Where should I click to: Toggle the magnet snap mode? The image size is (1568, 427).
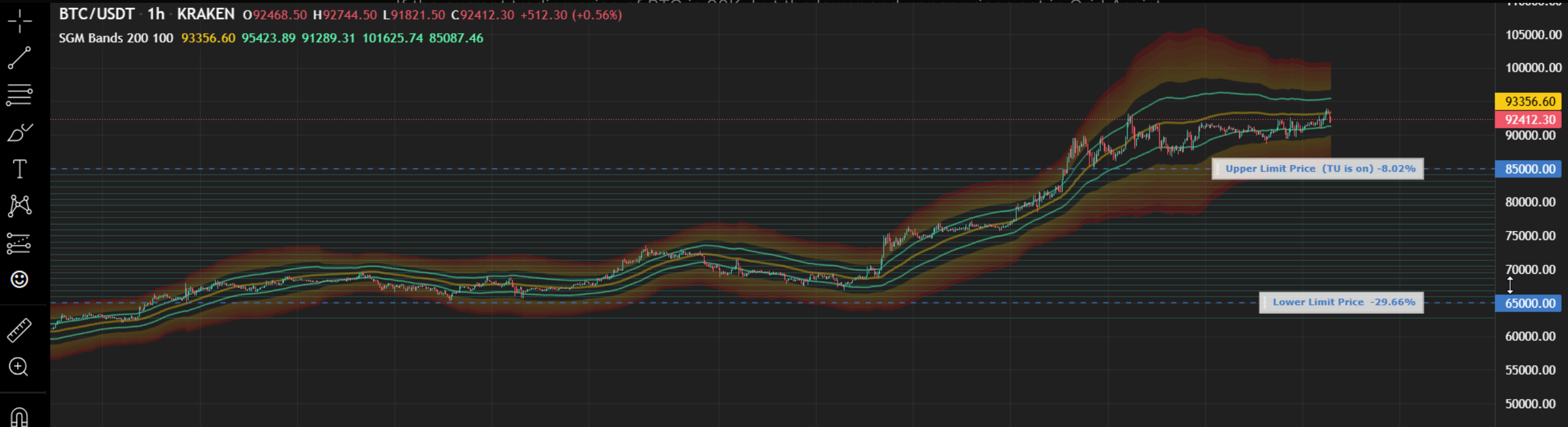tap(19, 417)
